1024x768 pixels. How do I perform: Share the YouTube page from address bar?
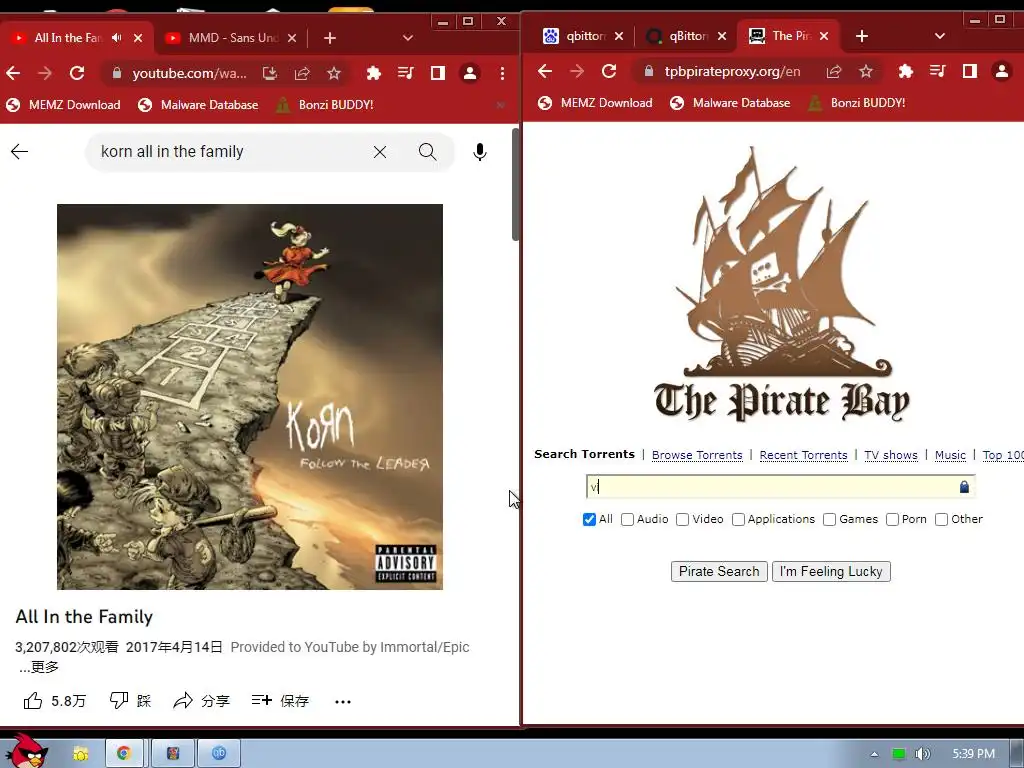(302, 73)
